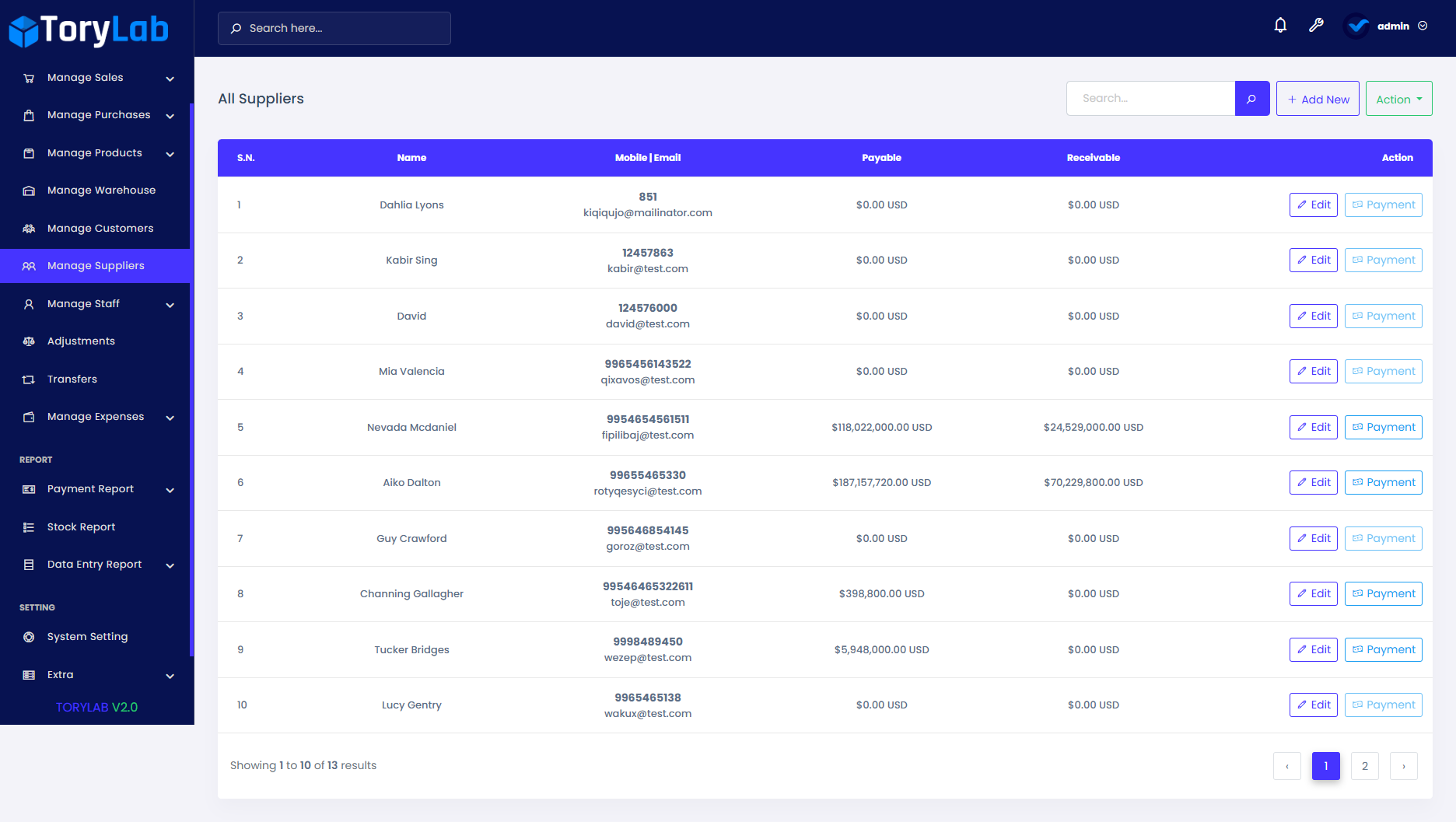The width and height of the screenshot is (1456, 822).
Task: Select Manage Customers from the sidebar
Action: point(100,228)
